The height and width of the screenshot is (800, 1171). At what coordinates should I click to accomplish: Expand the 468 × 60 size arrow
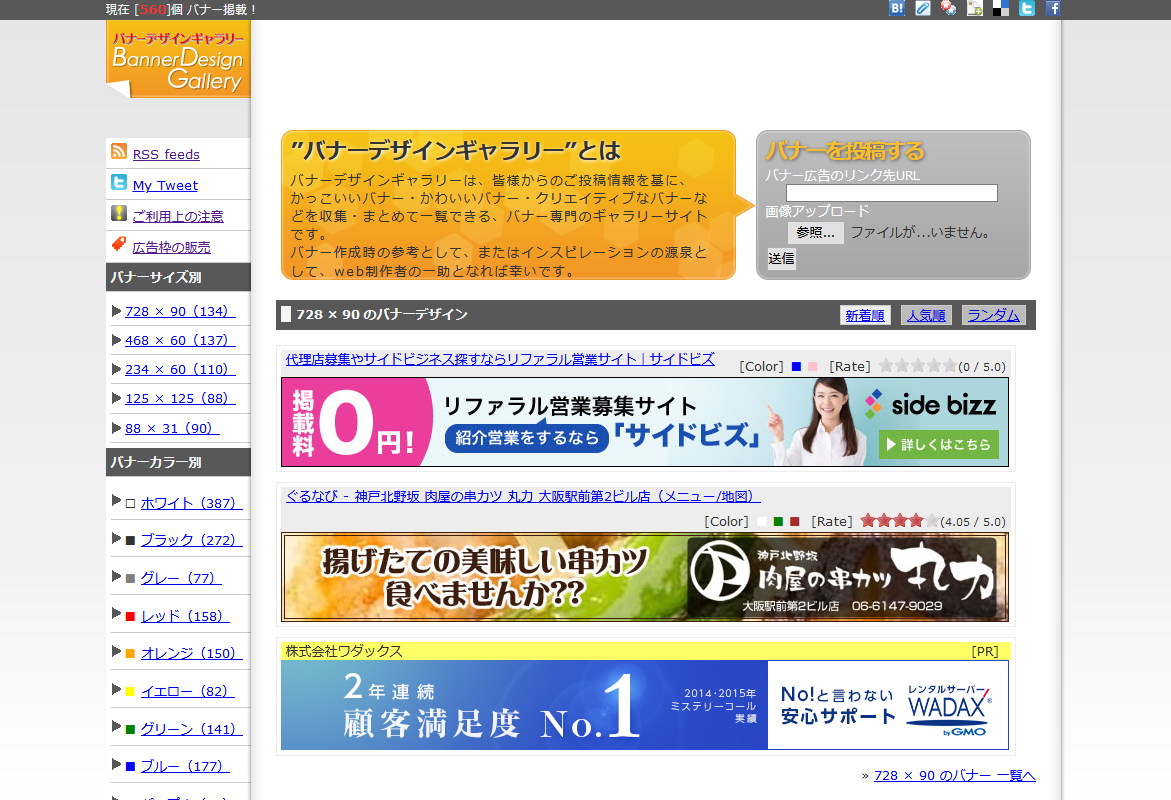[117, 340]
